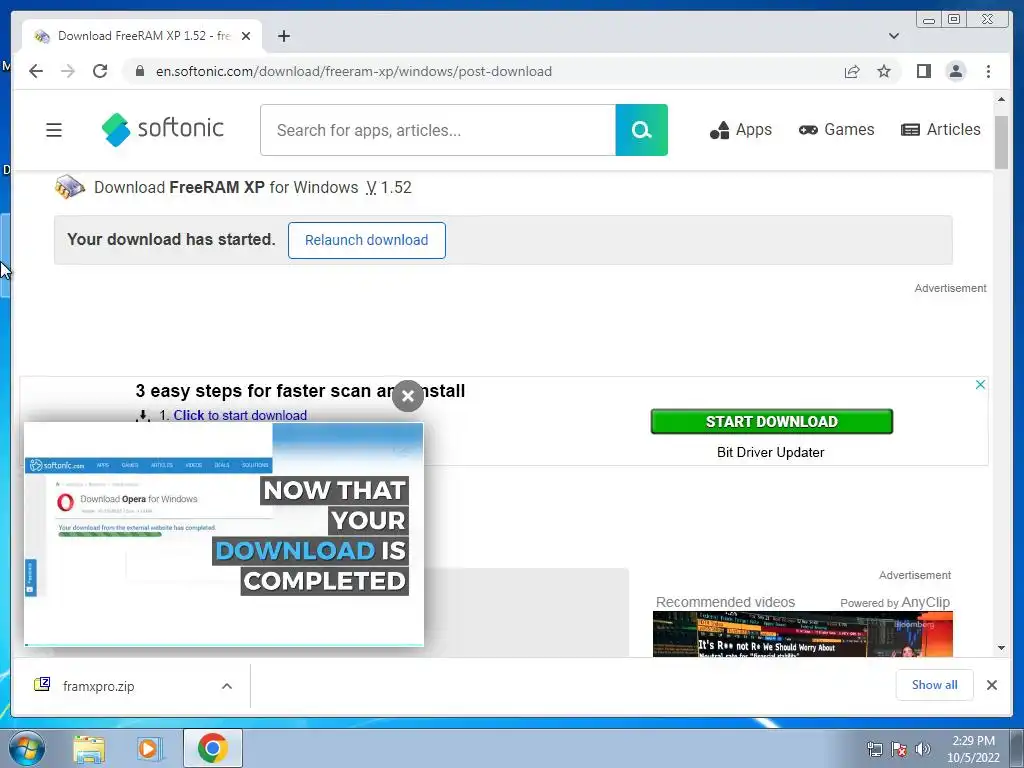This screenshot has width=1024, height=768.
Task: Open a new browser tab
Action: (283, 36)
